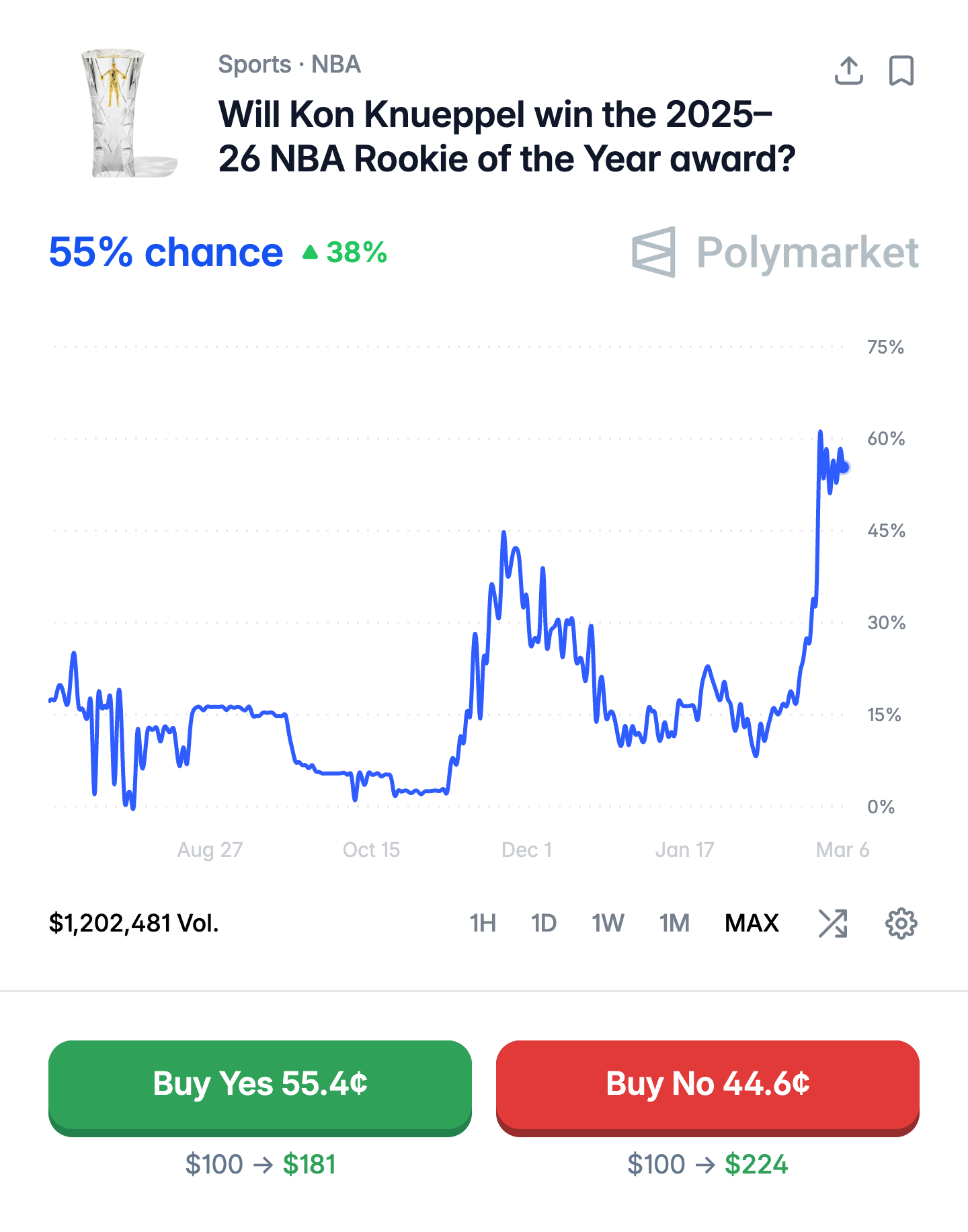The height and width of the screenshot is (1232, 968).
Task: Click the green 38% change indicator
Action: (346, 253)
